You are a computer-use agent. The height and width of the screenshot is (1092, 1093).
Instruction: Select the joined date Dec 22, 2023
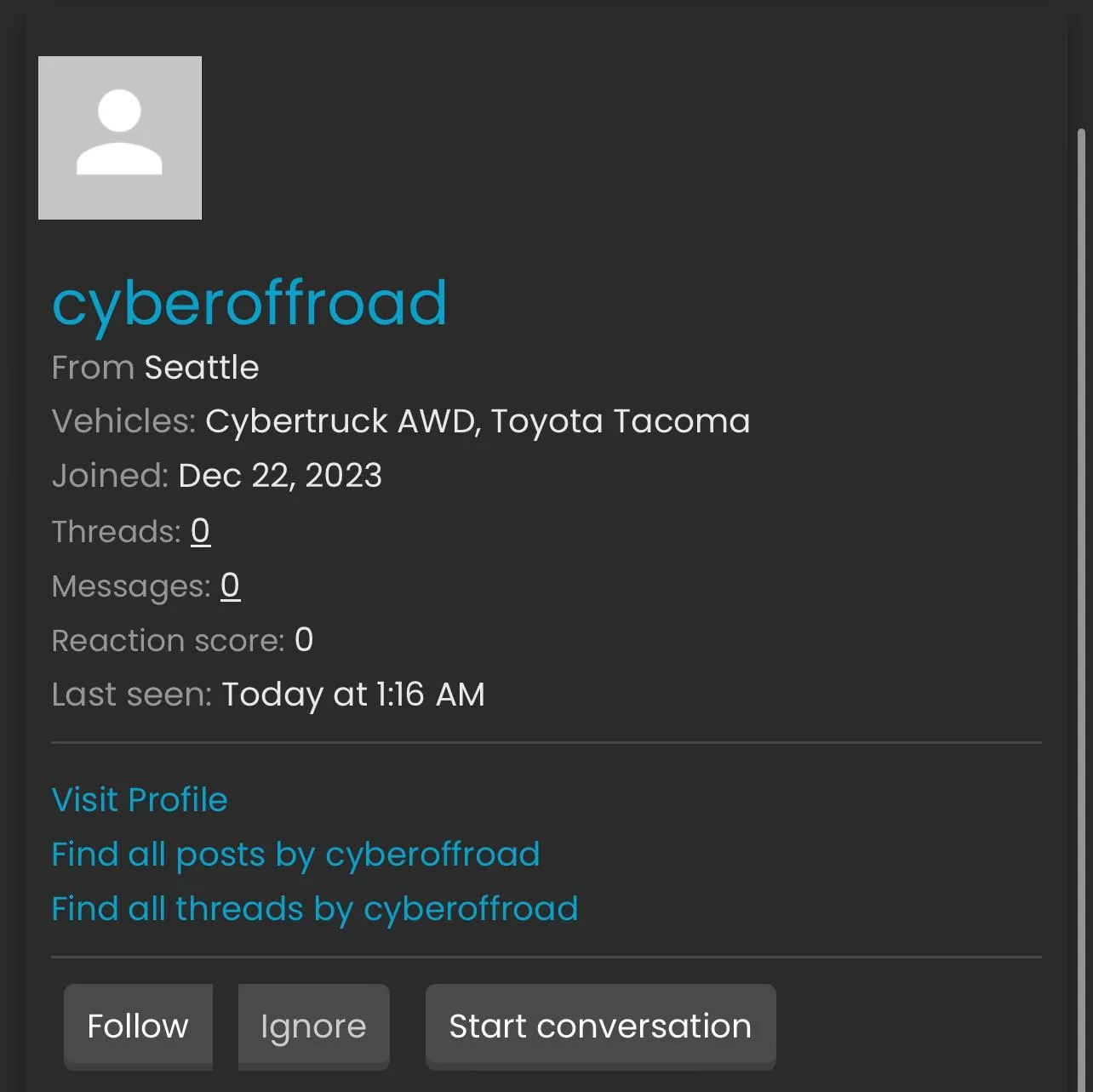point(280,476)
